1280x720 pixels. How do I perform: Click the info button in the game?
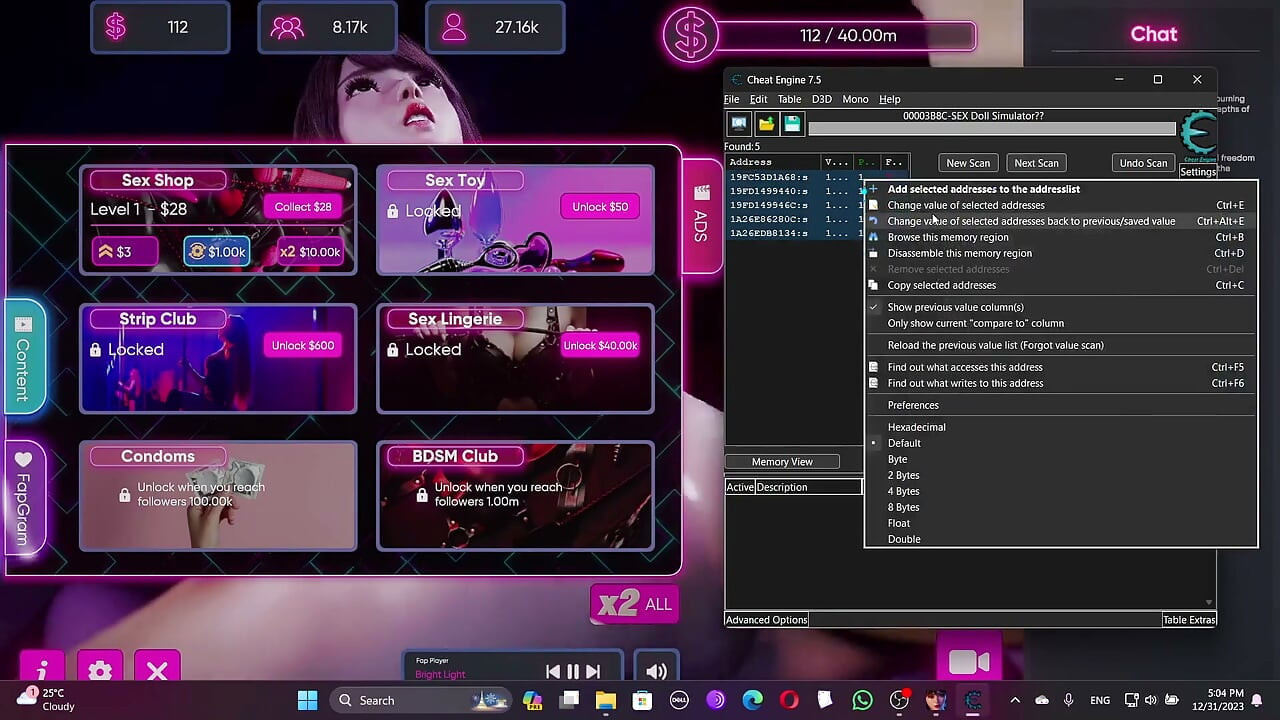42,671
